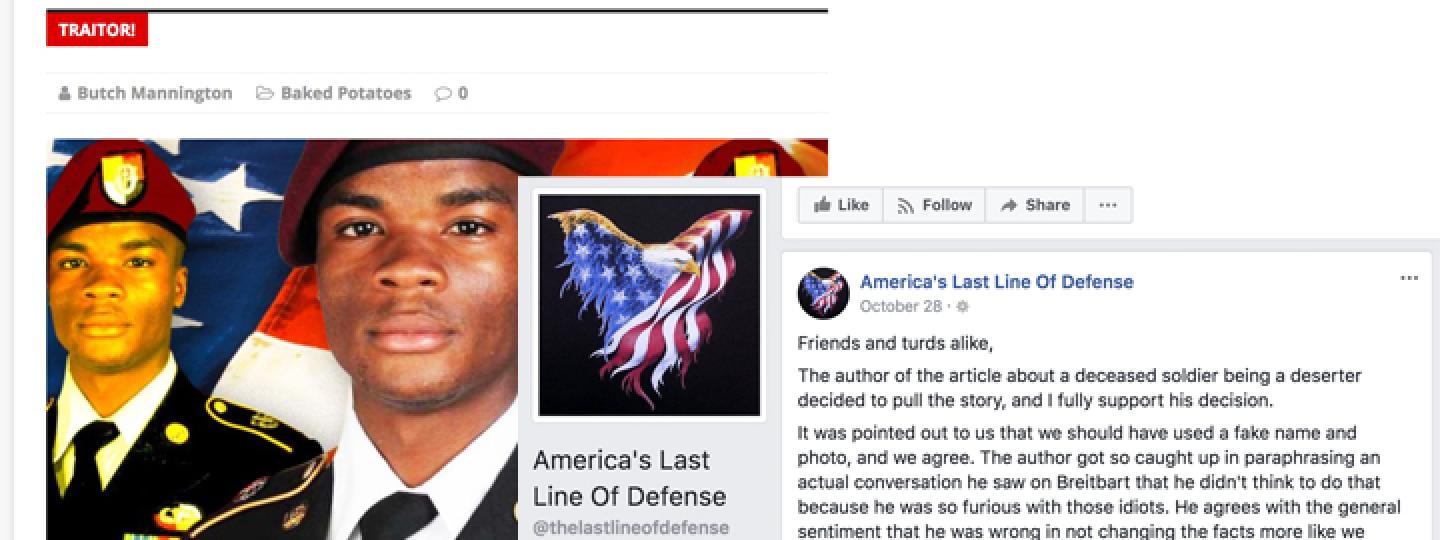
Task: Open America's Last Line Of Defense post author link
Action: 996,282
